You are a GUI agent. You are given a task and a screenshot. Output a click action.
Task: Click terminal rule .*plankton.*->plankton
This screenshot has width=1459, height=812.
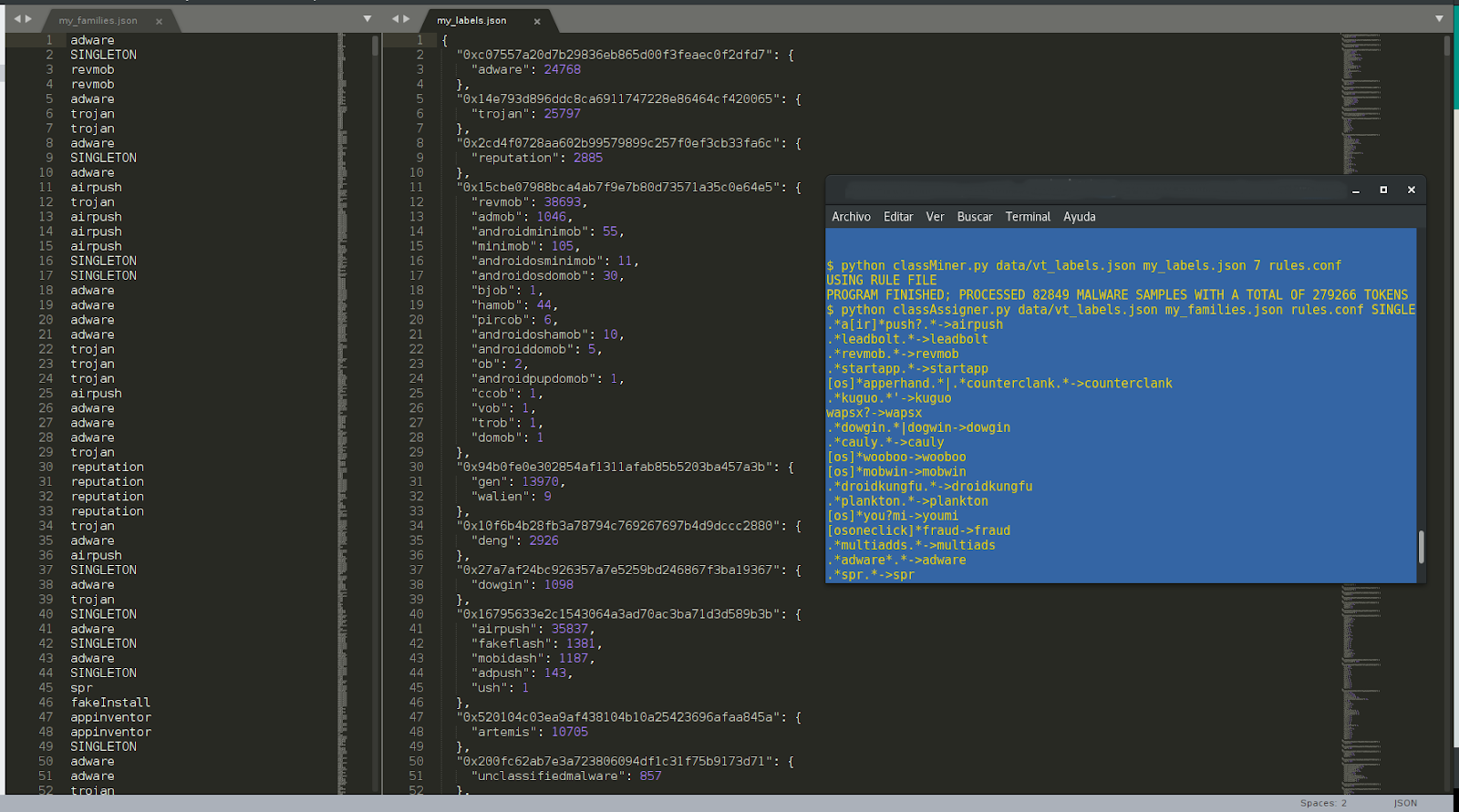pos(907,501)
